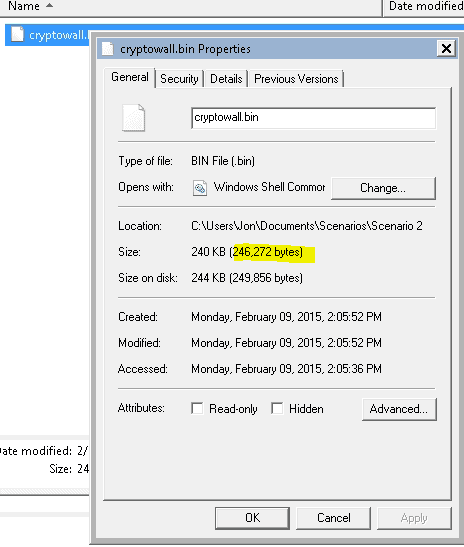The height and width of the screenshot is (547, 464).
Task: Select the General tab
Action: tap(130, 77)
